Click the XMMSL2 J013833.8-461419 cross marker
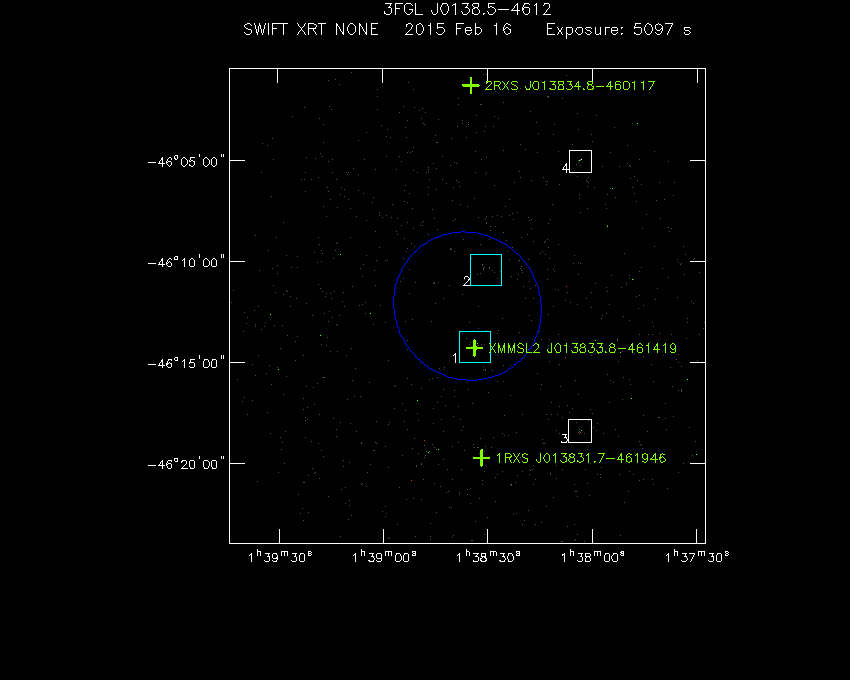The image size is (850, 680). pos(474,348)
